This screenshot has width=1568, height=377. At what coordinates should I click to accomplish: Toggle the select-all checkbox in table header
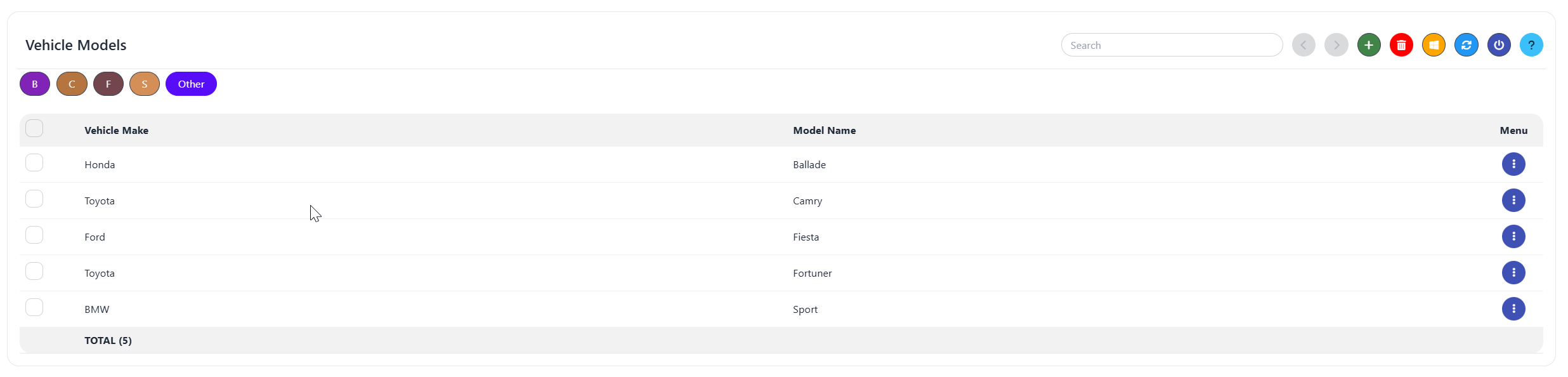coord(34,128)
